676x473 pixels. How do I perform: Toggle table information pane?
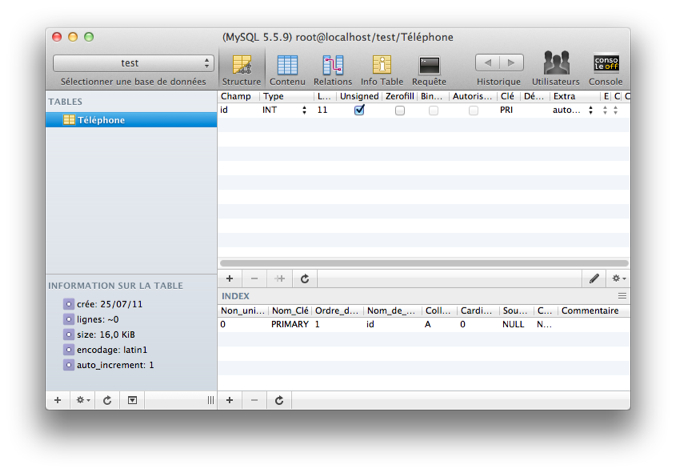(132, 400)
